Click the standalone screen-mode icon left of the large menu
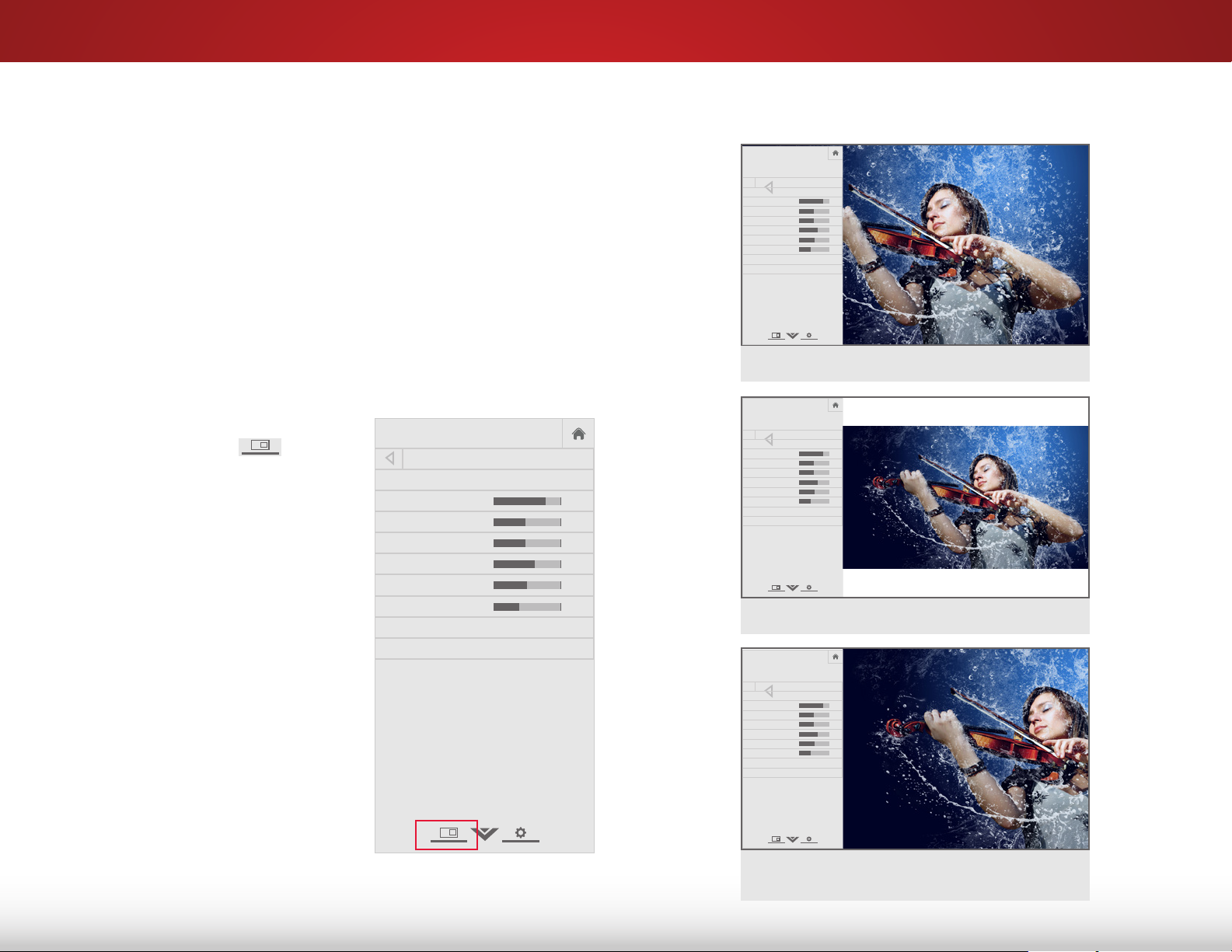1232x952 pixels. click(x=260, y=446)
